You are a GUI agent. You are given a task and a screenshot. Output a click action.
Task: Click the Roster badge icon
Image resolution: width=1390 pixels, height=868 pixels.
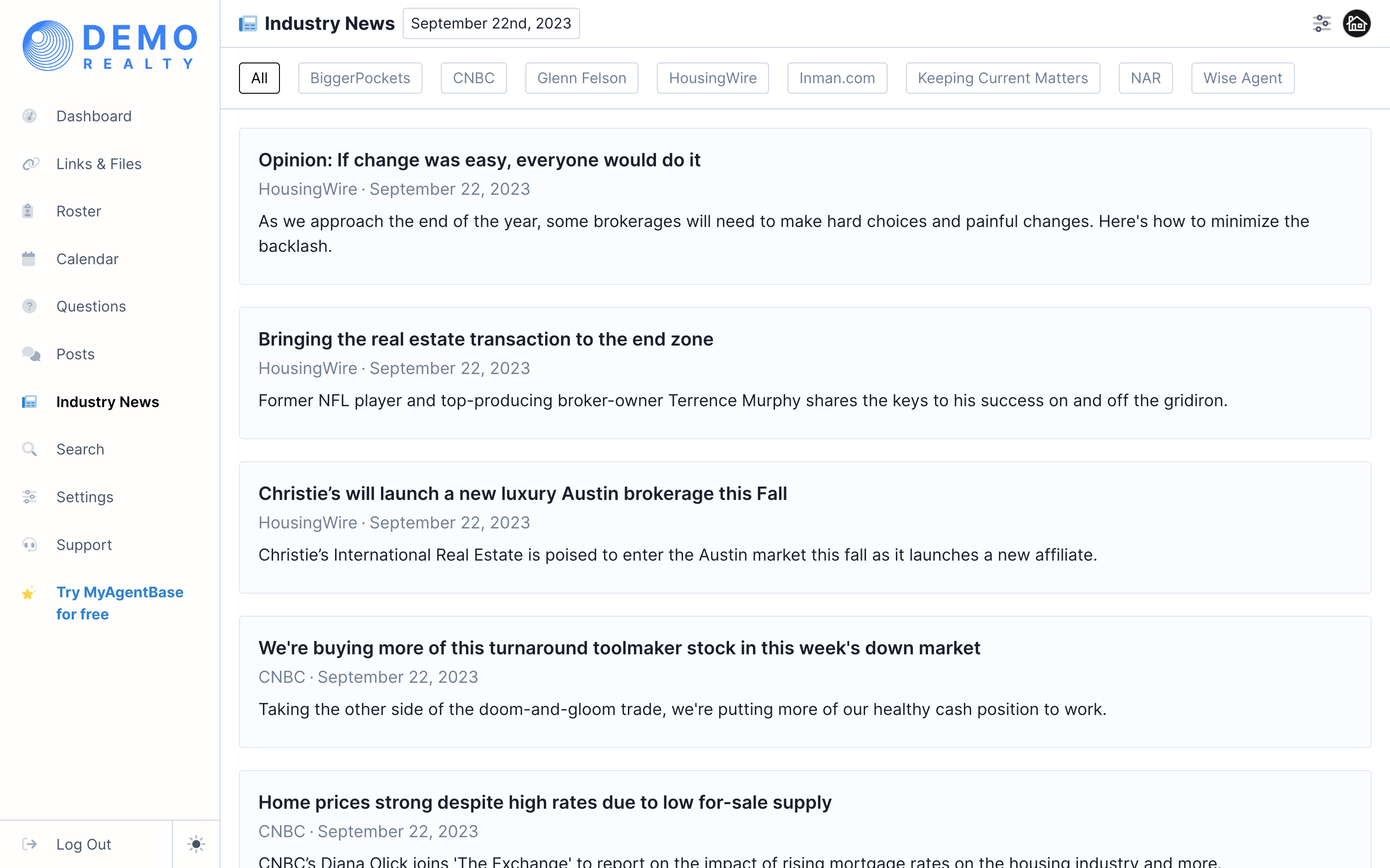(x=28, y=211)
